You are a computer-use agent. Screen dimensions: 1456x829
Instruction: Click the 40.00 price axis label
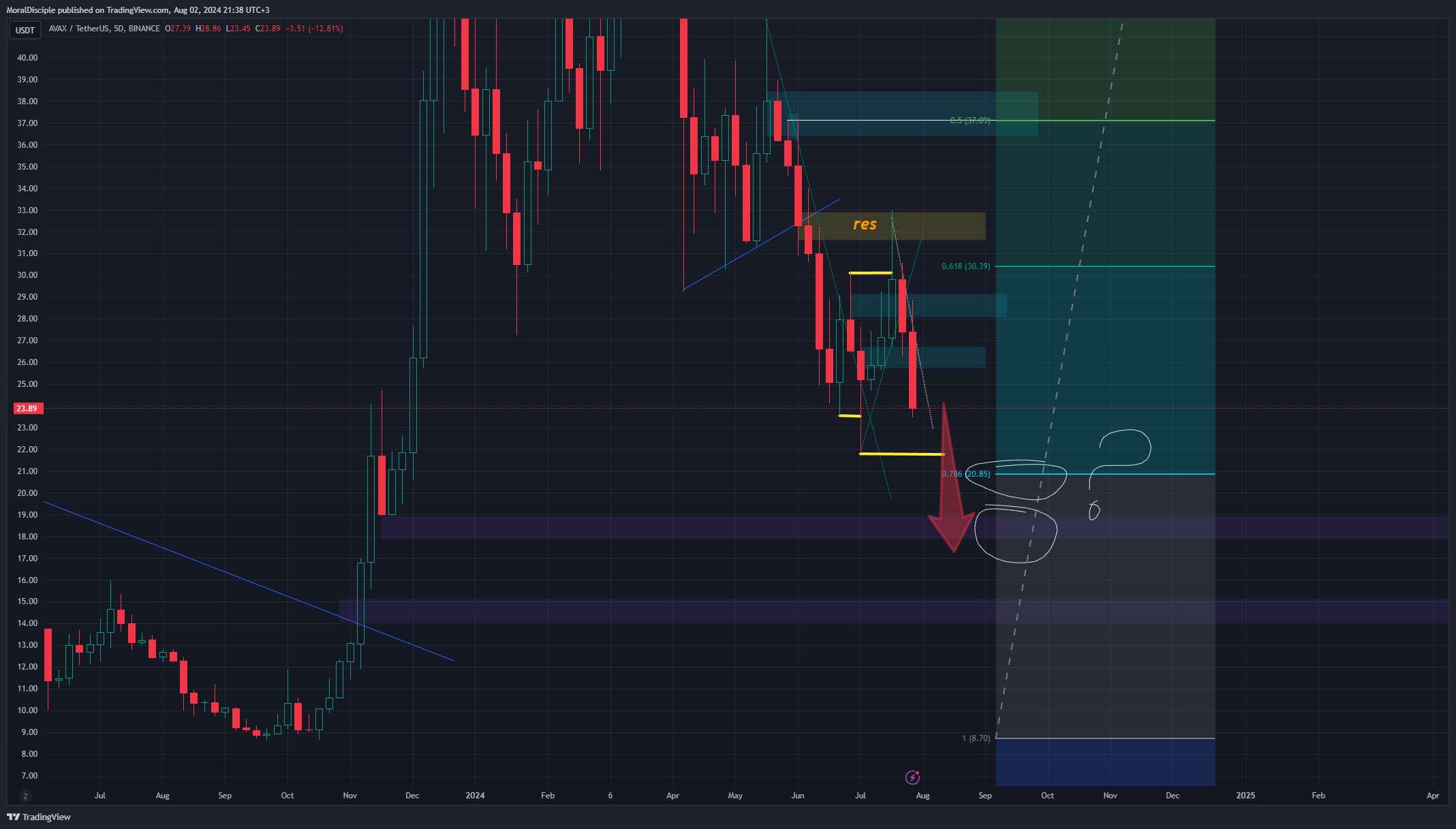27,58
